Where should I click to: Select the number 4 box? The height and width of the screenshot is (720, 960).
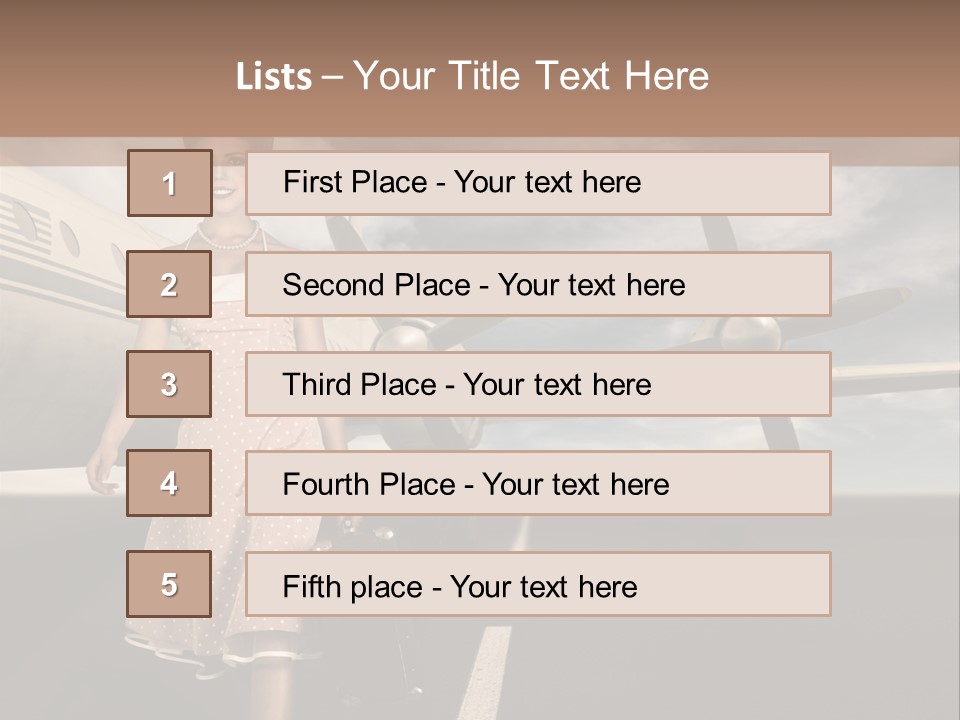(169, 484)
